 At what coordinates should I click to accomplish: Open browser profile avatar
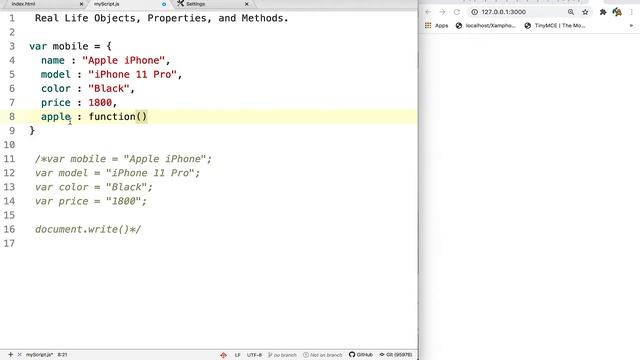pos(617,12)
